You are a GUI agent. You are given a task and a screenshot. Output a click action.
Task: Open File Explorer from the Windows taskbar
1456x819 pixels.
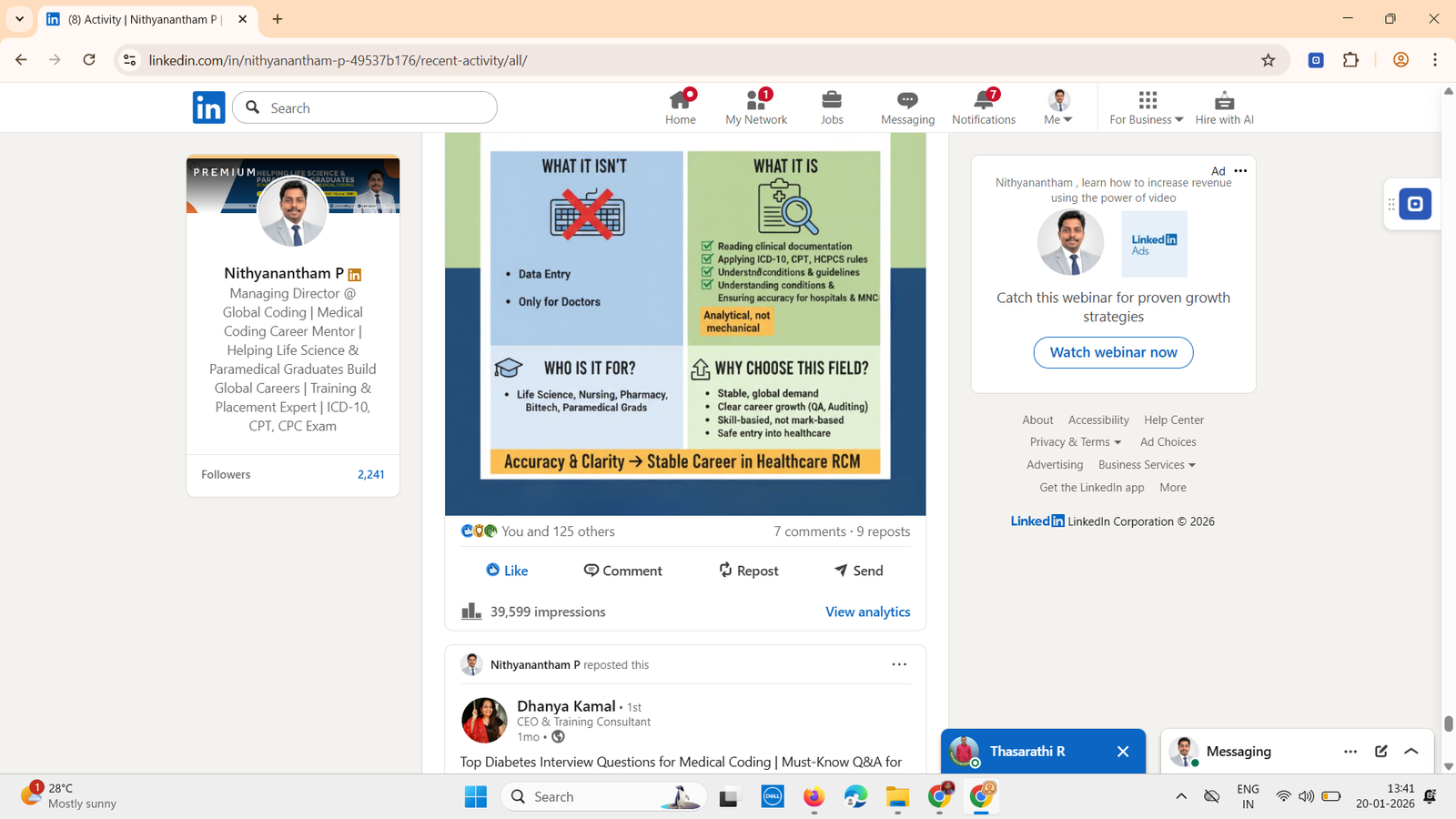(x=897, y=797)
